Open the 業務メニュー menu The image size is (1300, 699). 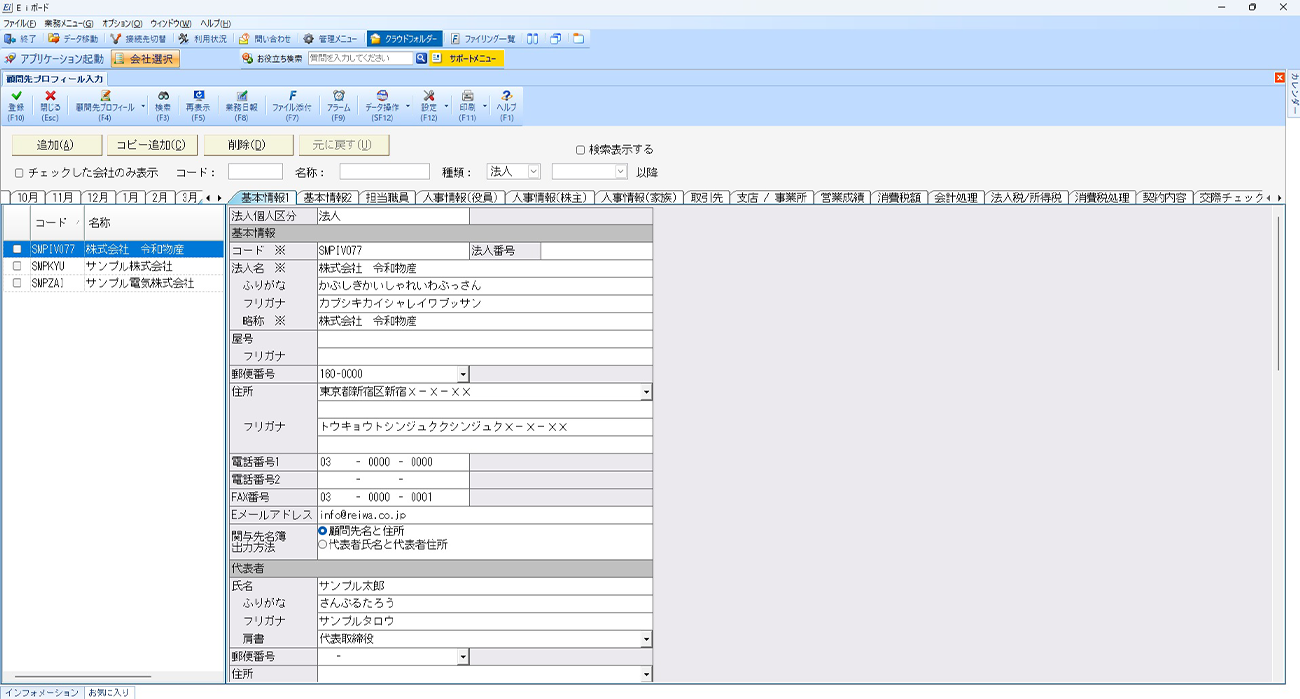[69, 23]
